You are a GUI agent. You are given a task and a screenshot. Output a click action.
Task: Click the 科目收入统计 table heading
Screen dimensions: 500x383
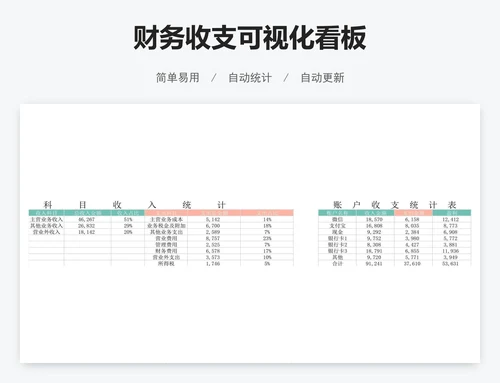click(x=135, y=205)
